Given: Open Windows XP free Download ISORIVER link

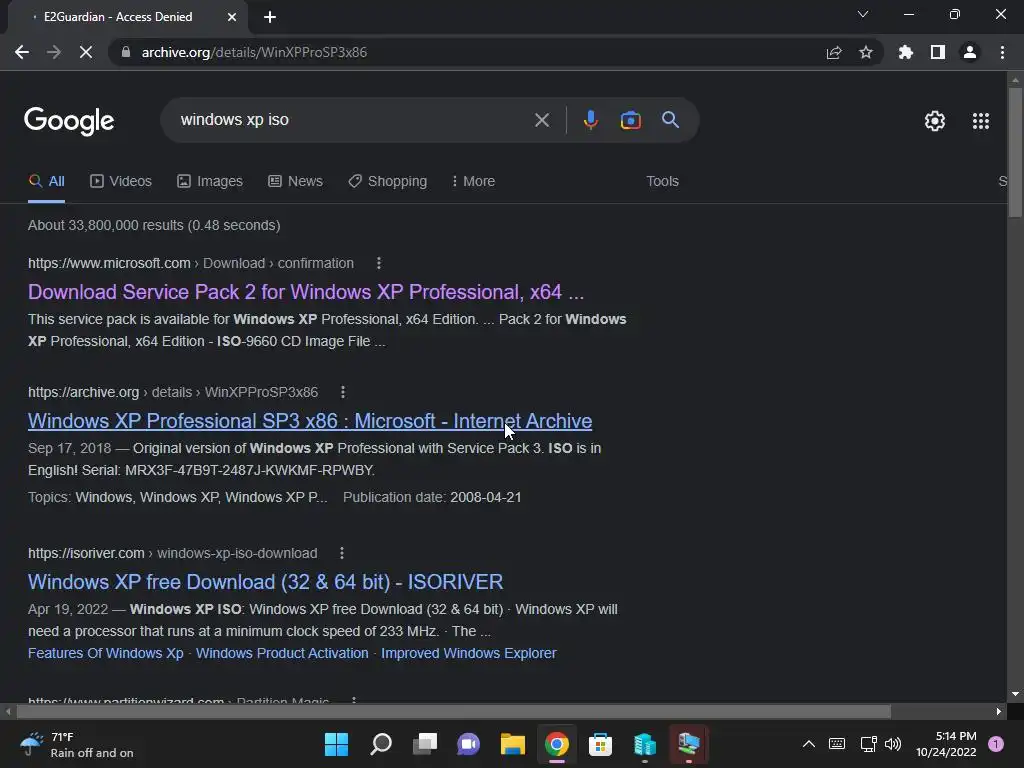Looking at the screenshot, I should coord(266,582).
